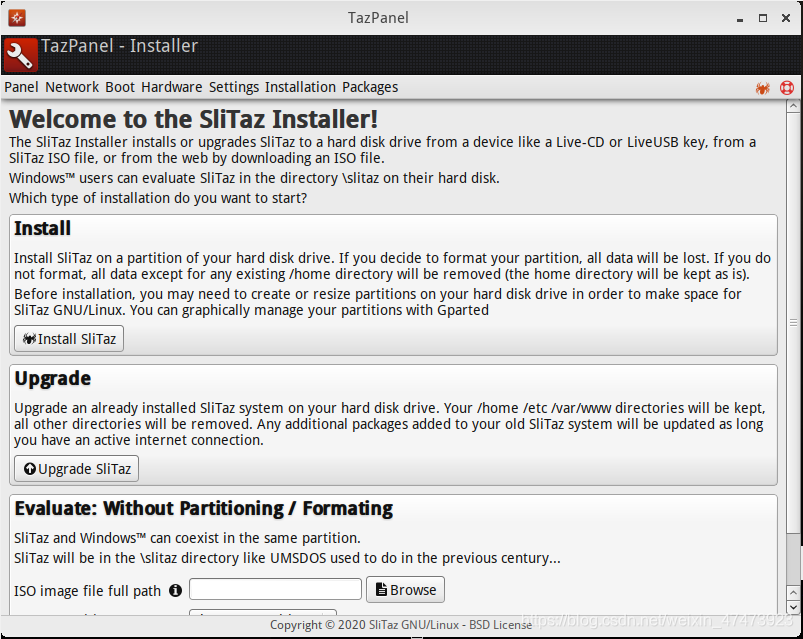Click 'Evaluate: Without Partitioning / Formating' heading
The height and width of the screenshot is (639, 803).
click(204, 508)
